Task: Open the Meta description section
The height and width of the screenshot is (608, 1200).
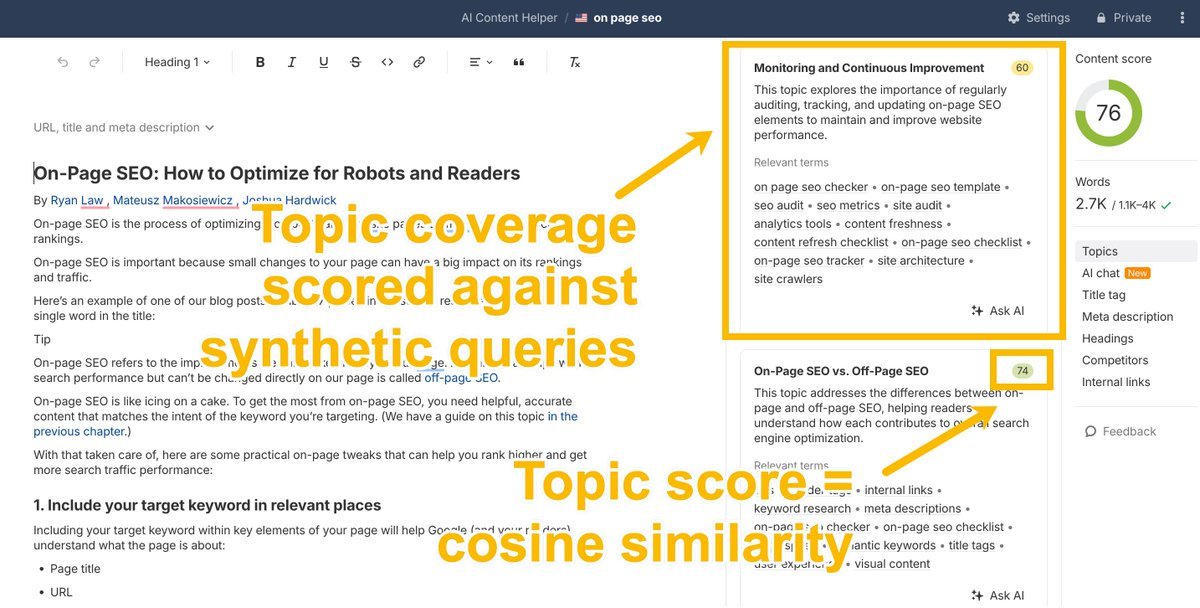Action: [1128, 317]
